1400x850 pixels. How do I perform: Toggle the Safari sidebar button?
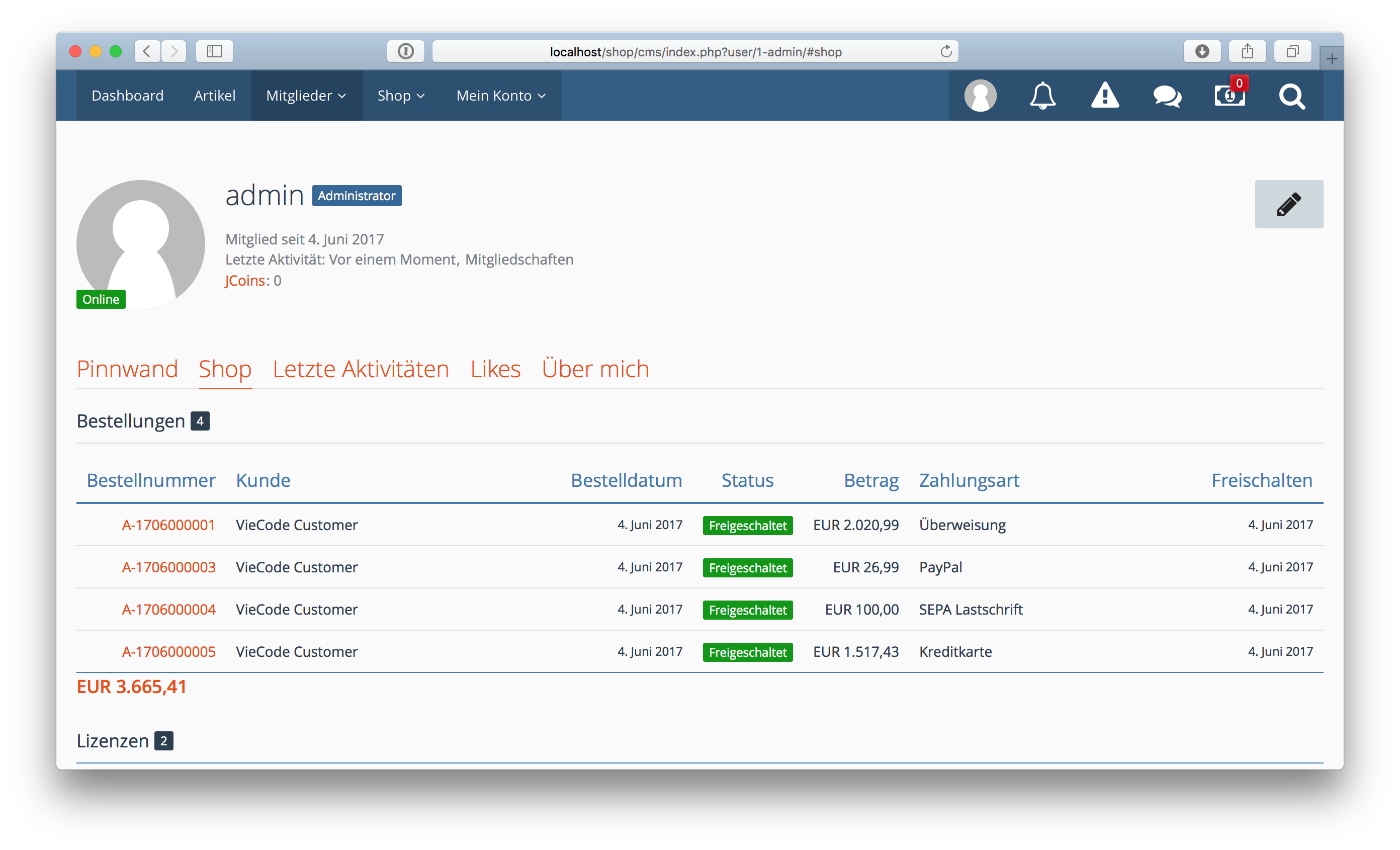coord(214,51)
